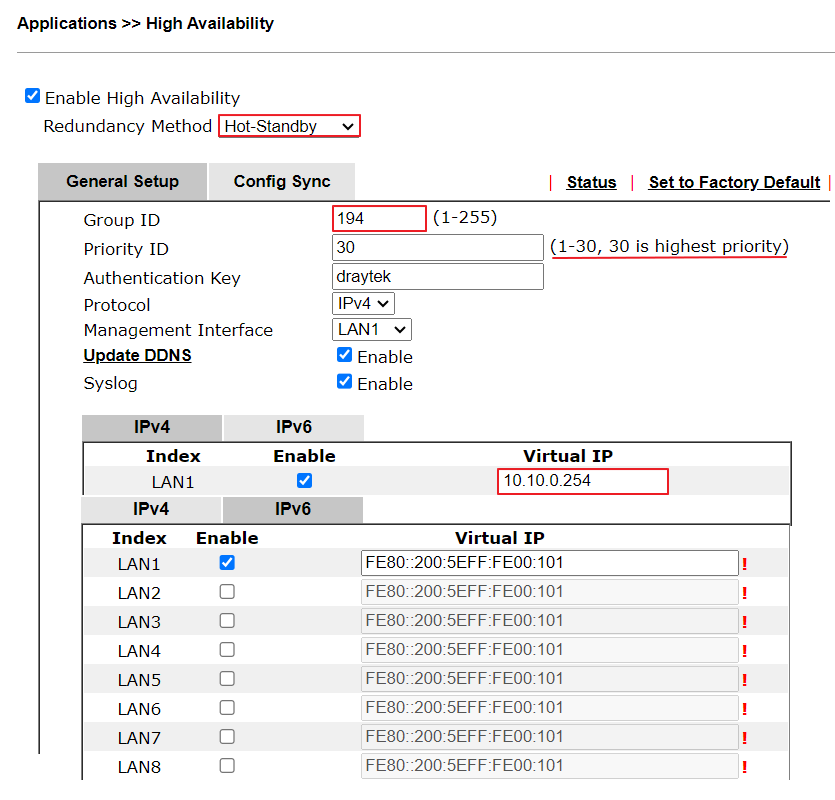Click red exclamation icon for LAN2
Viewport: 835px width, 800px height.
click(x=744, y=593)
